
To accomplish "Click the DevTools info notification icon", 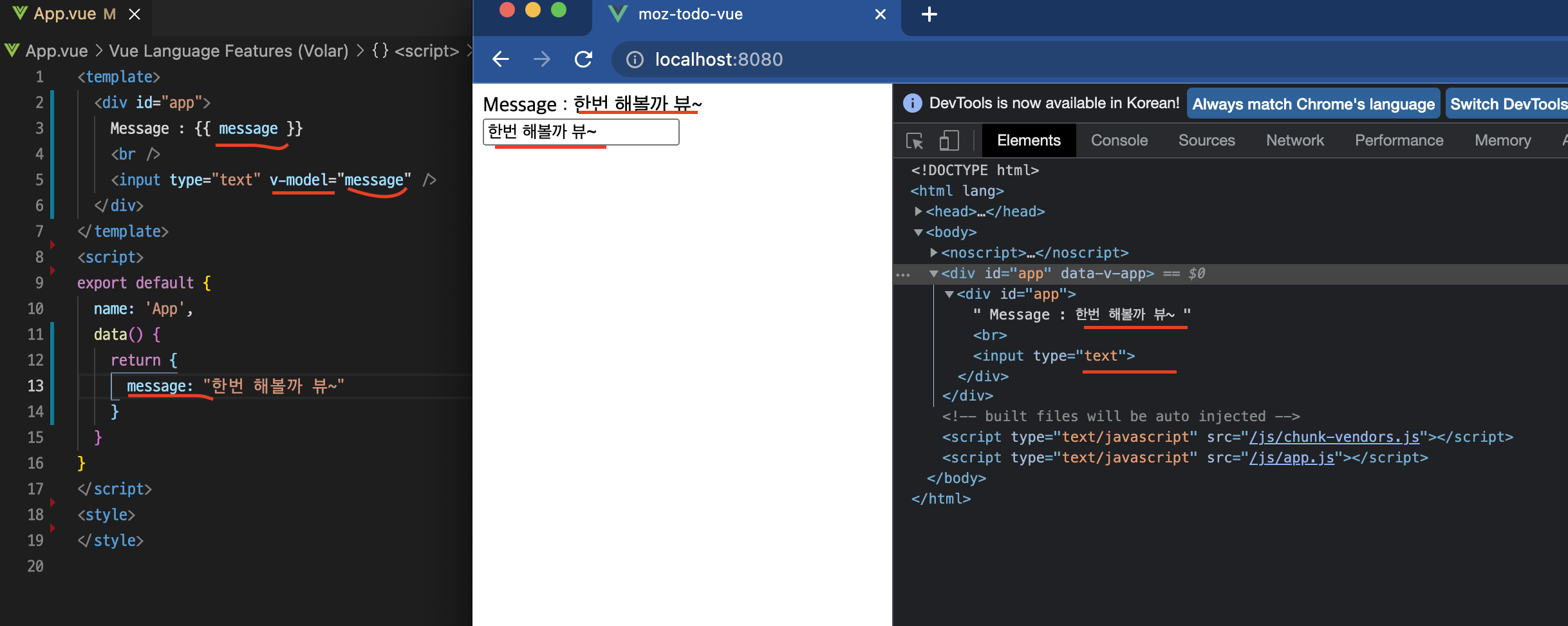I will pos(912,103).
